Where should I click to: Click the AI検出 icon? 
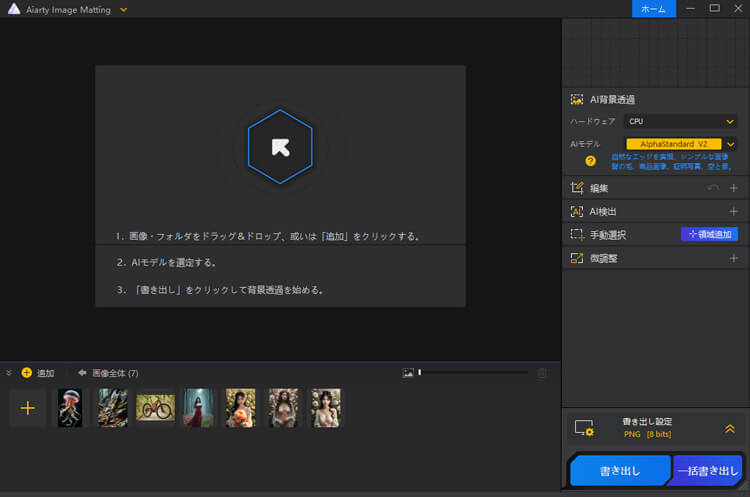(577, 211)
